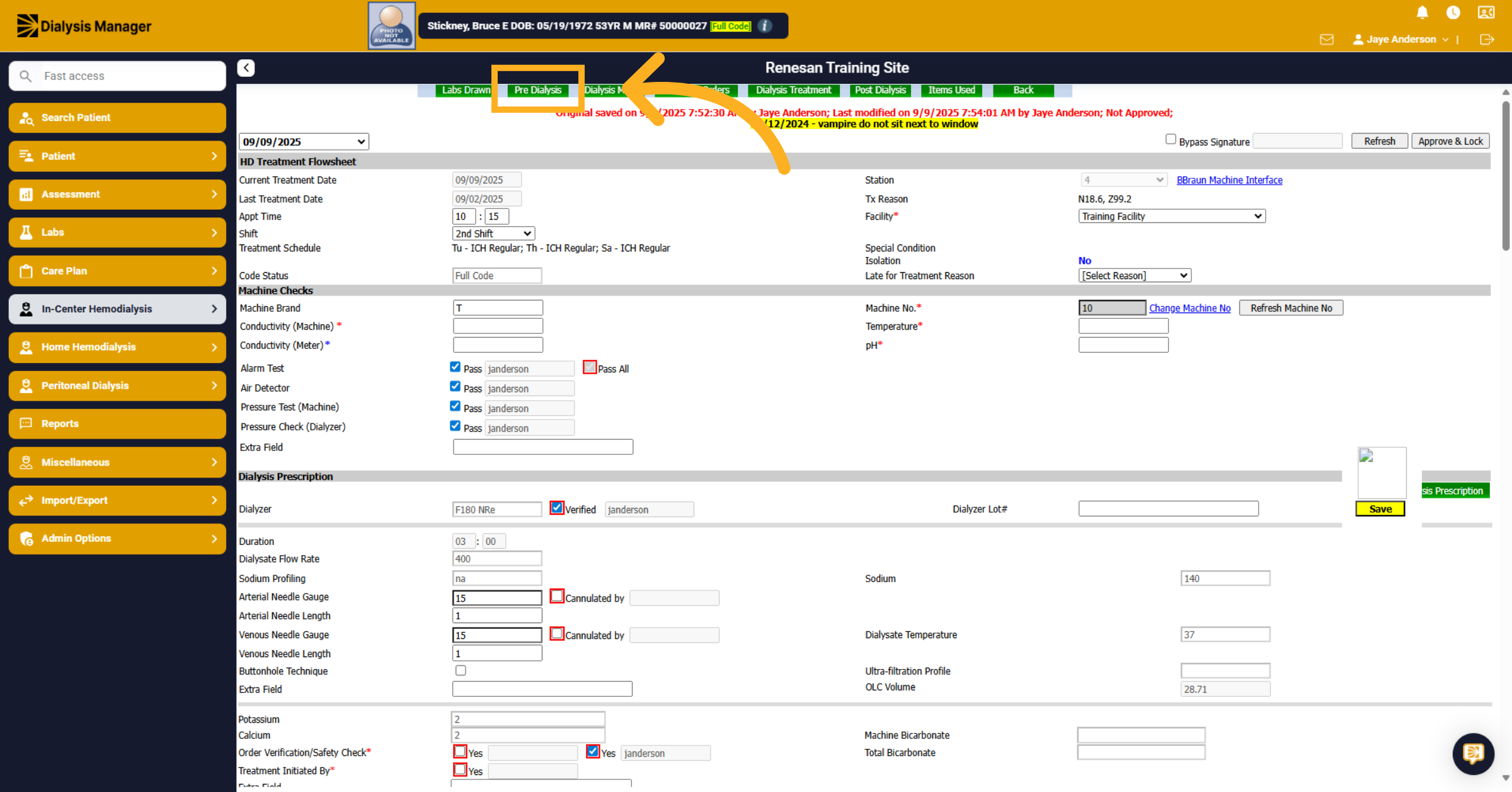Click the Dialysis Manager logo
Screen dimensions: 1512x792
[83, 26]
